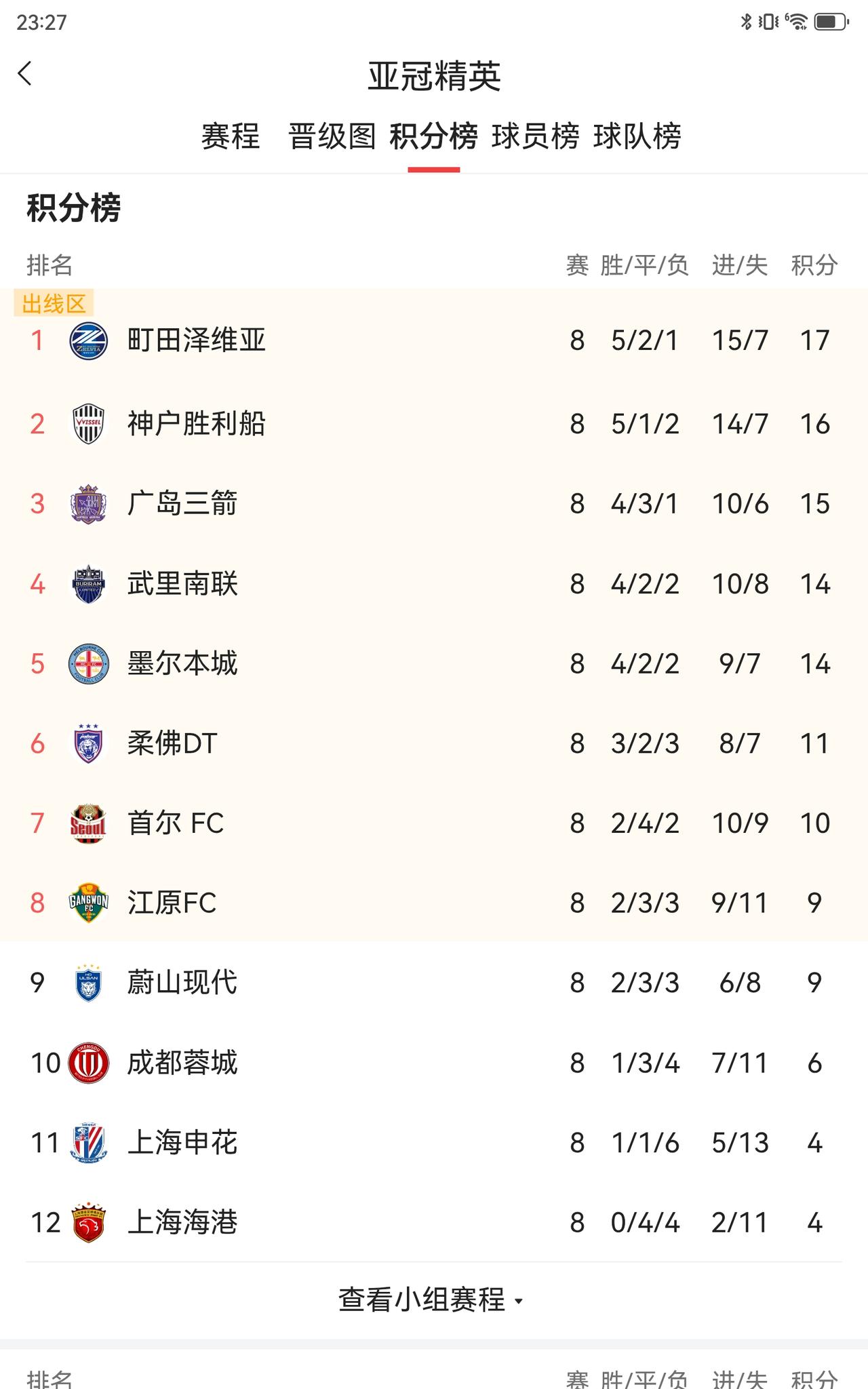Tap the Chengdu Rongcheng red logo
Screen dimensions: 868x1389
pos(88,1063)
